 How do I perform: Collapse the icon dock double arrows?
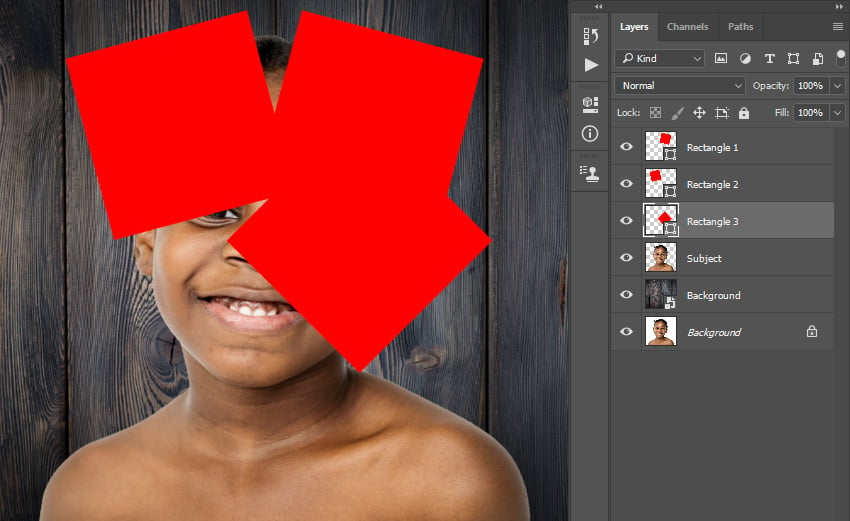(x=598, y=7)
